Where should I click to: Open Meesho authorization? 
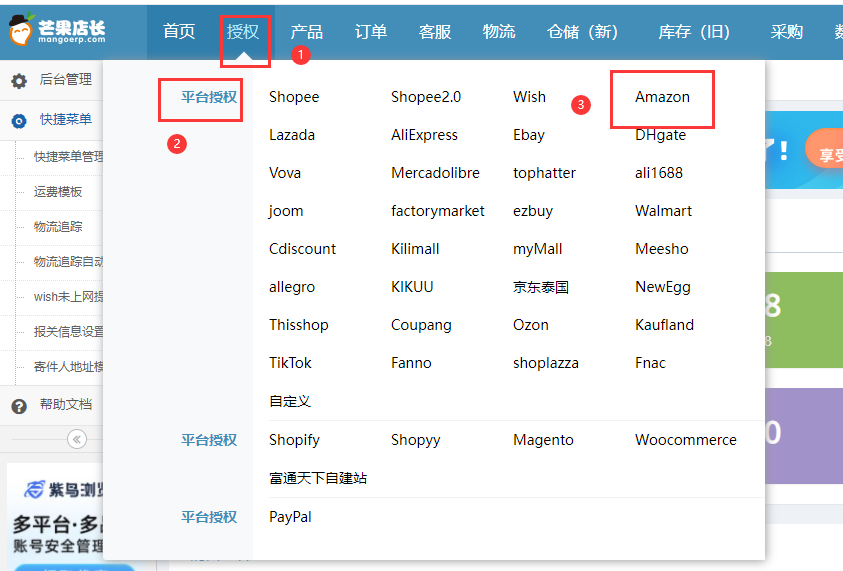(x=662, y=249)
